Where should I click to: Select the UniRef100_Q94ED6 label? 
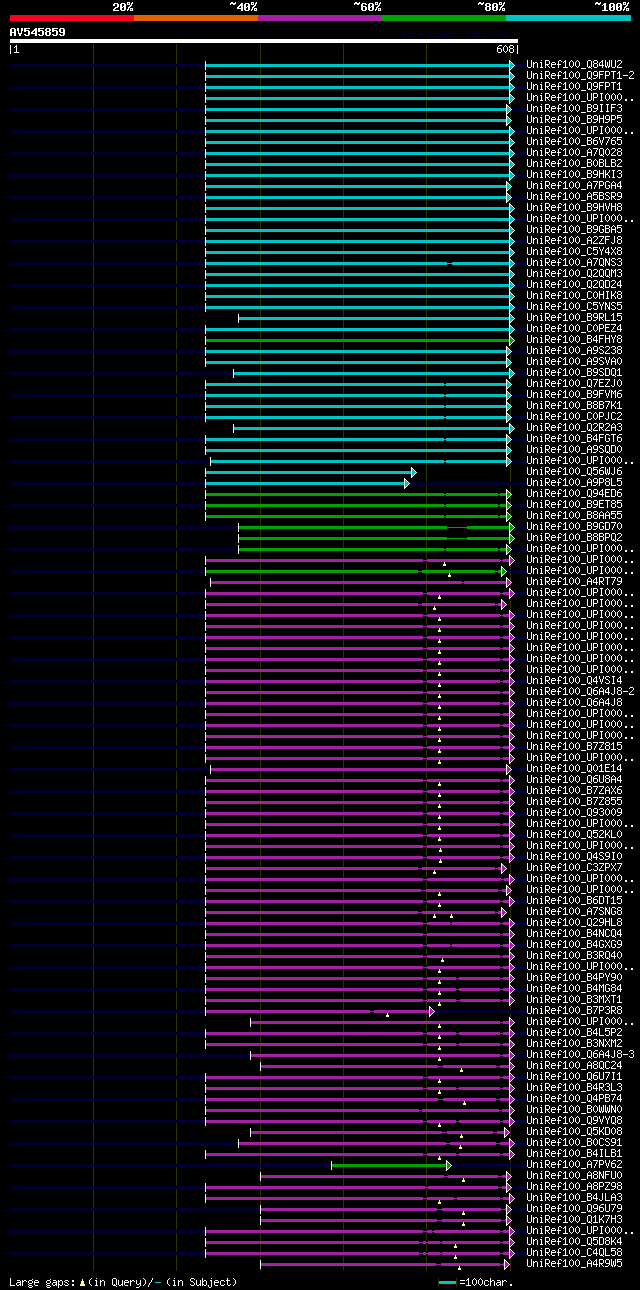coord(574,493)
